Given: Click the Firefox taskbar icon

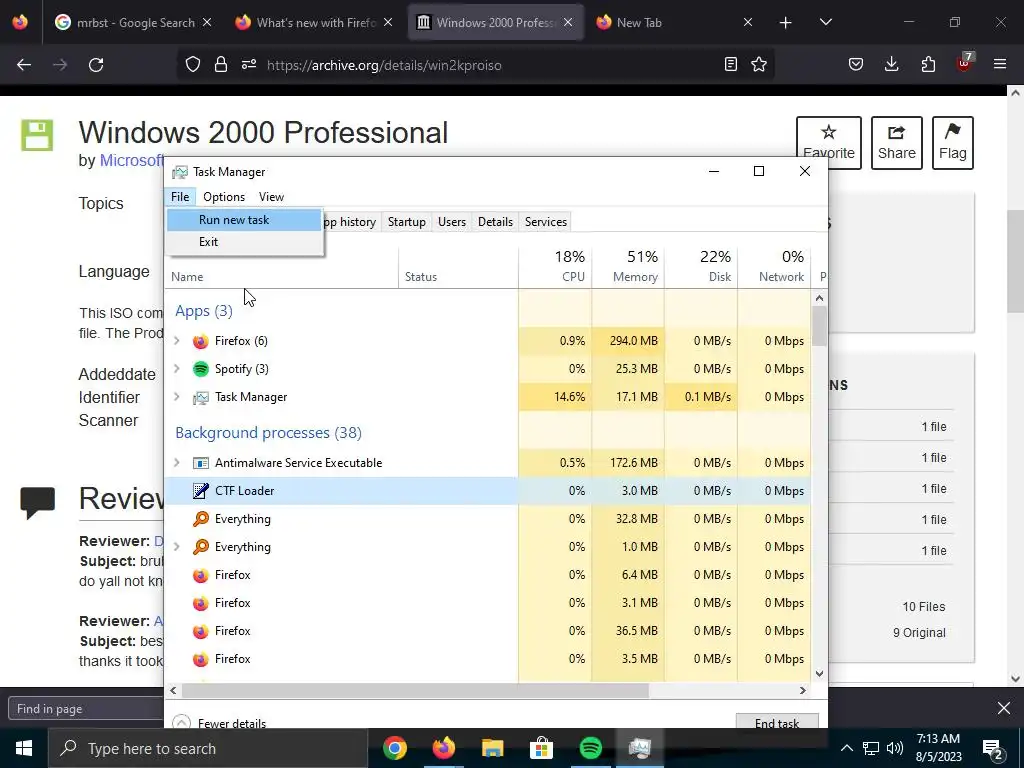Looking at the screenshot, I should point(443,748).
